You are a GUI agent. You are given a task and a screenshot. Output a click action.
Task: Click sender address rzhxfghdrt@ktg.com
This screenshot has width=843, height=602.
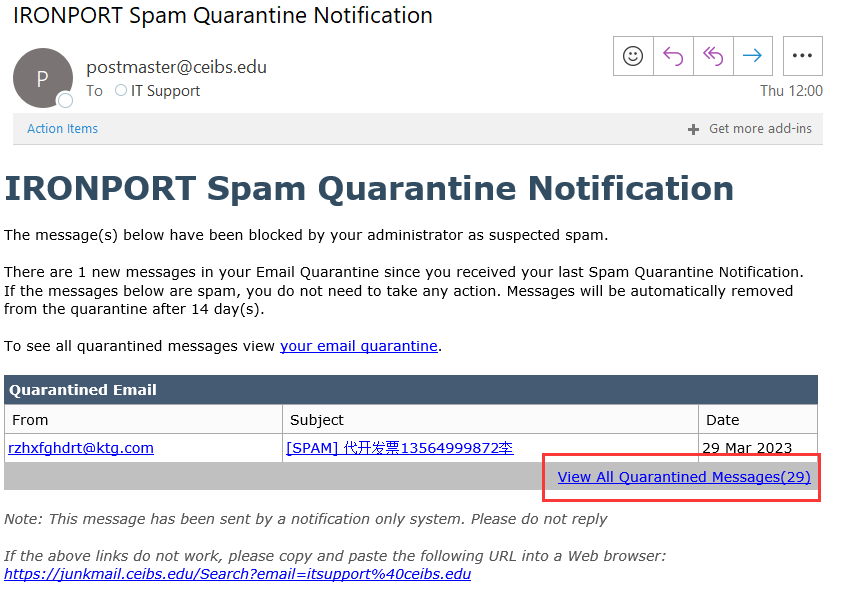pyautogui.click(x=81, y=448)
